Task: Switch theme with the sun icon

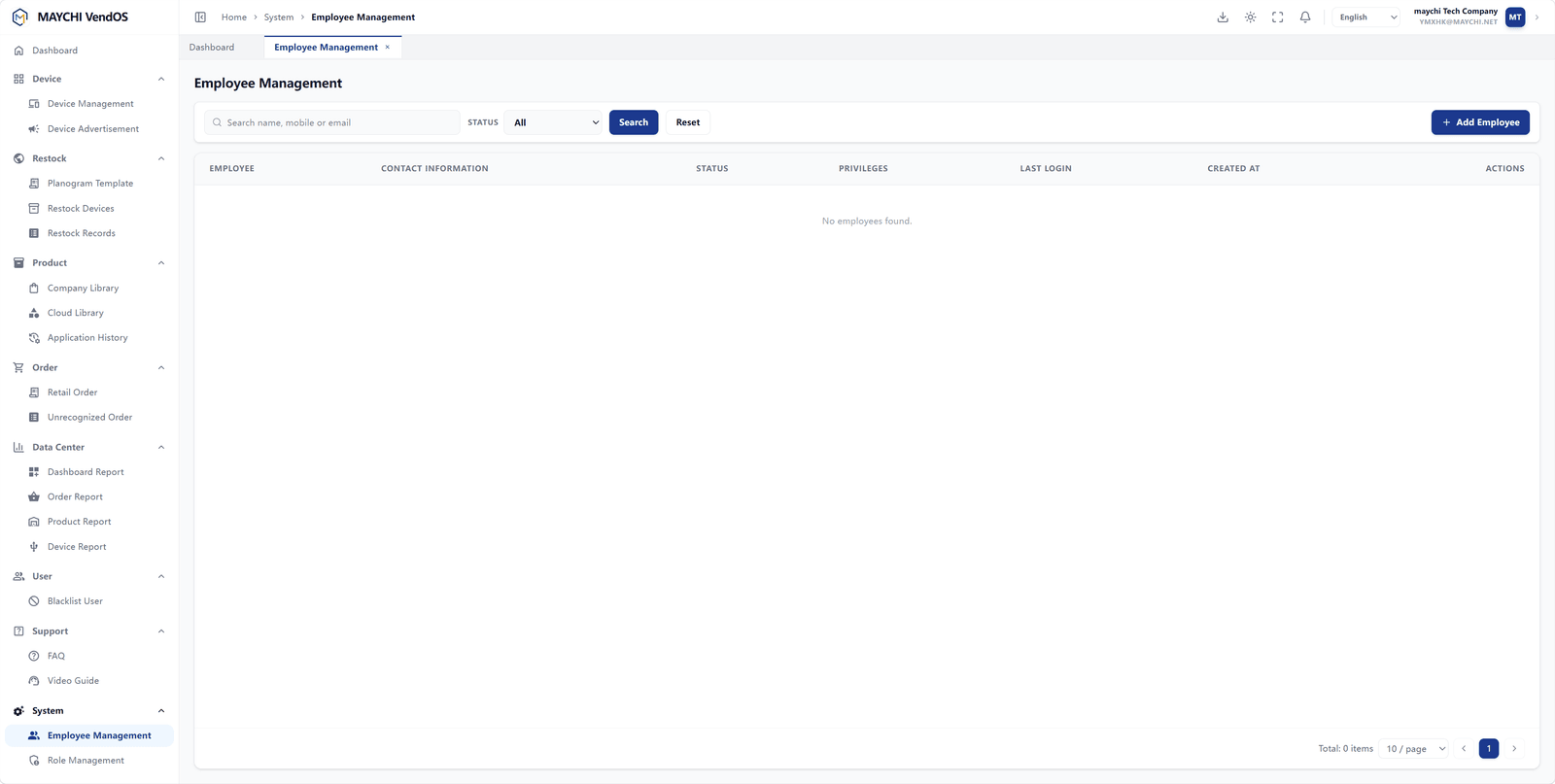Action: click(x=1250, y=17)
